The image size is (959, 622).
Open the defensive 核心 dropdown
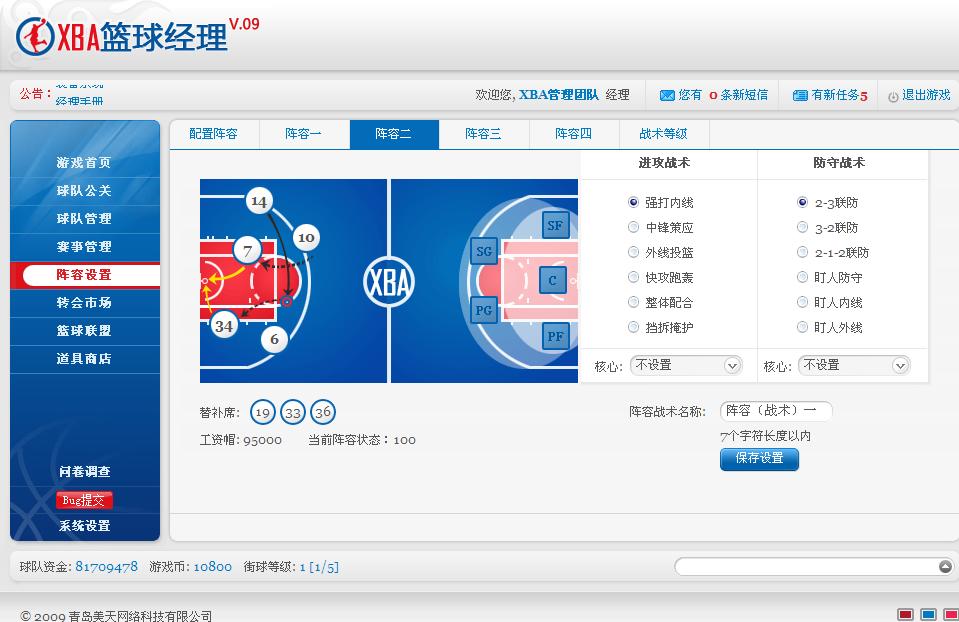(x=899, y=366)
